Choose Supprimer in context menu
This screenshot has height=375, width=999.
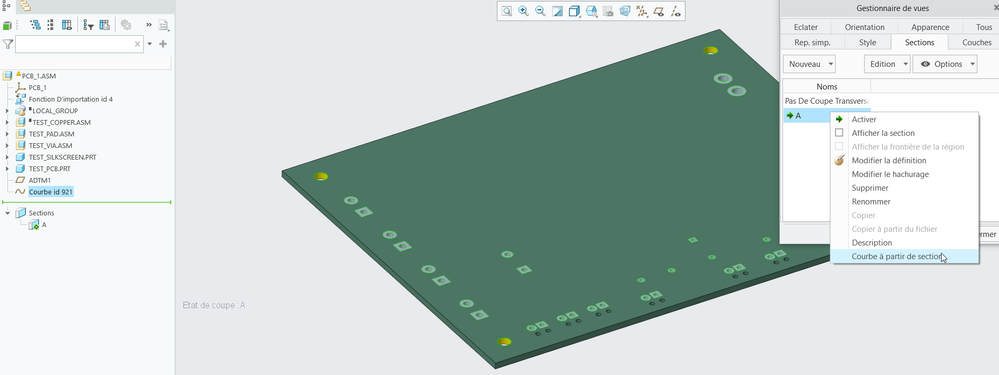(904, 188)
